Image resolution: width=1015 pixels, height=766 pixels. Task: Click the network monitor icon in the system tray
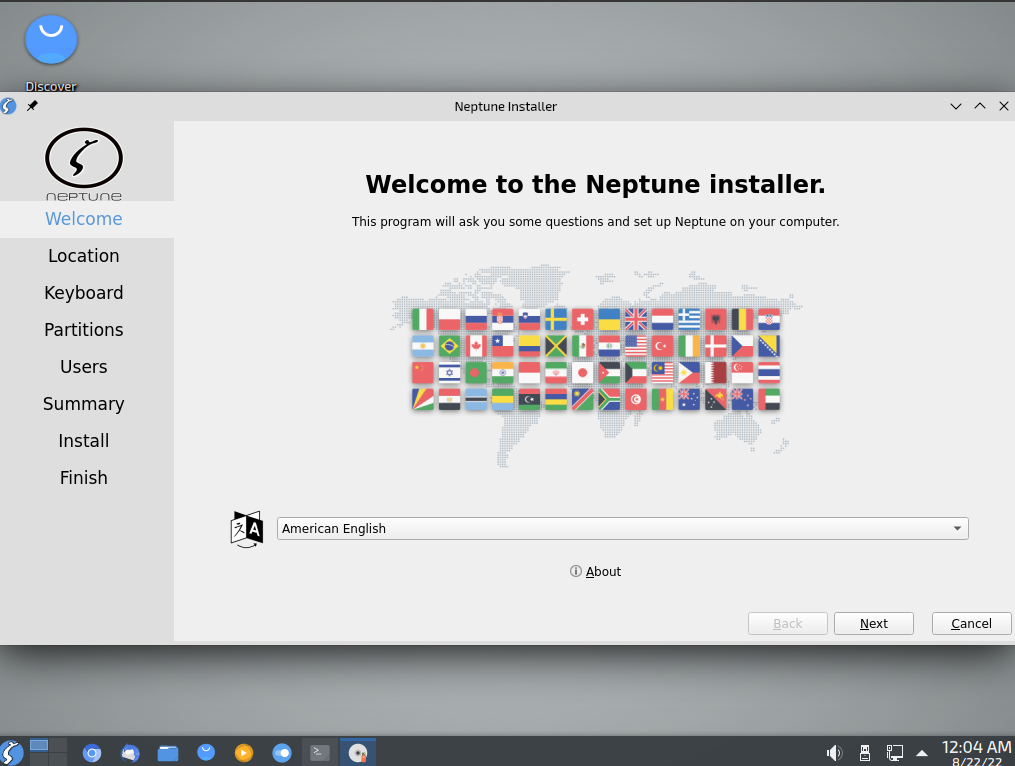pyautogui.click(x=894, y=752)
